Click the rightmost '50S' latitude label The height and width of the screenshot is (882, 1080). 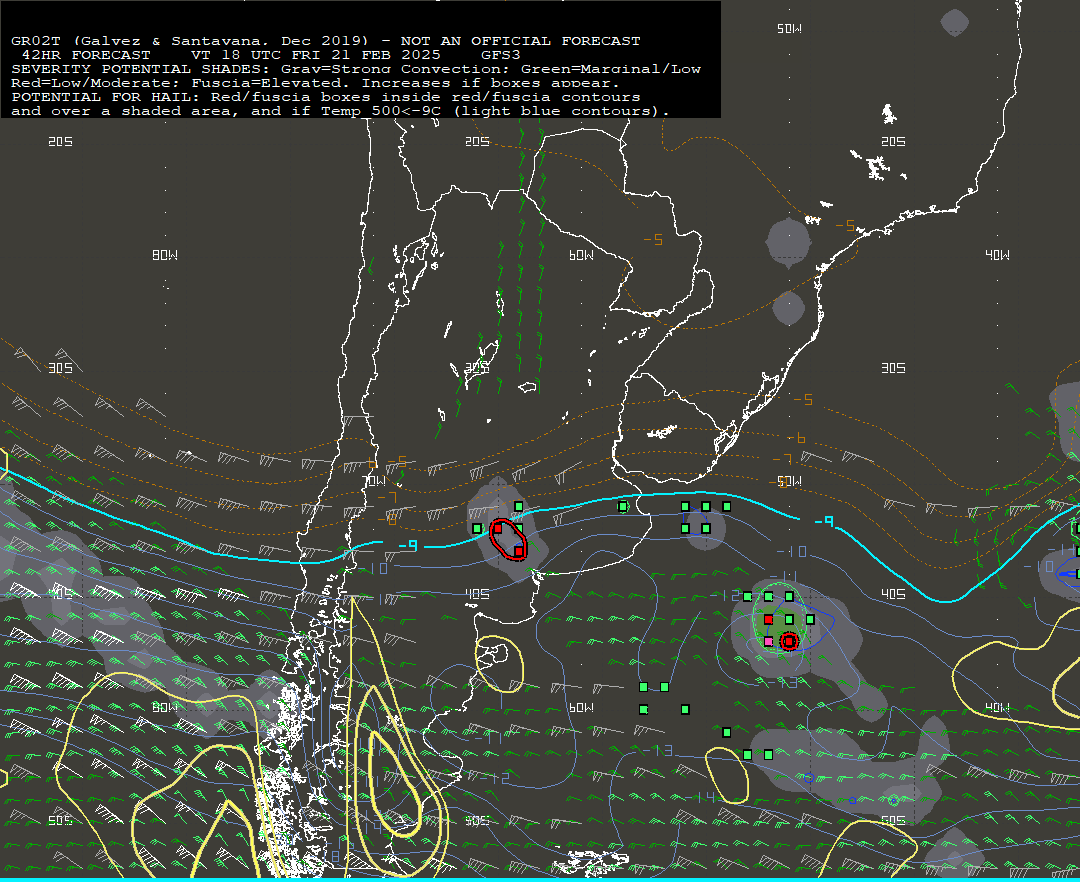(893, 820)
